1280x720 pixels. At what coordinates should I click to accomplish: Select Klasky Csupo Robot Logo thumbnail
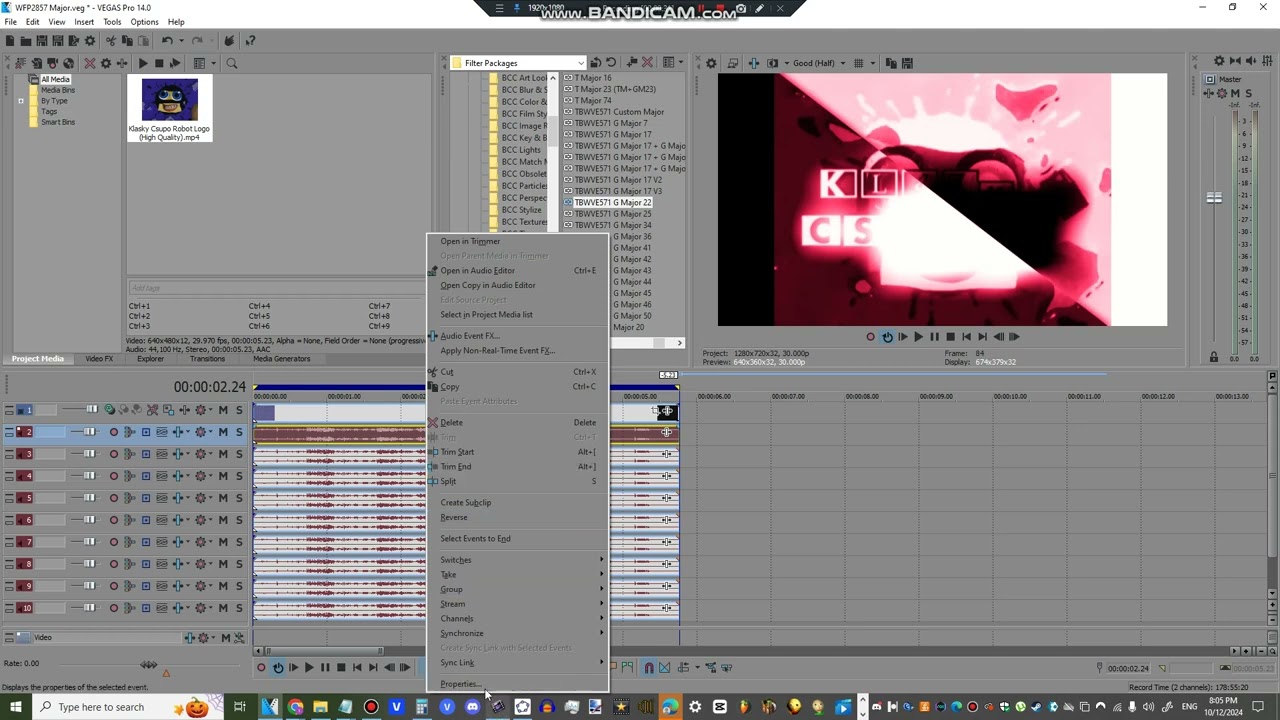coord(170,100)
